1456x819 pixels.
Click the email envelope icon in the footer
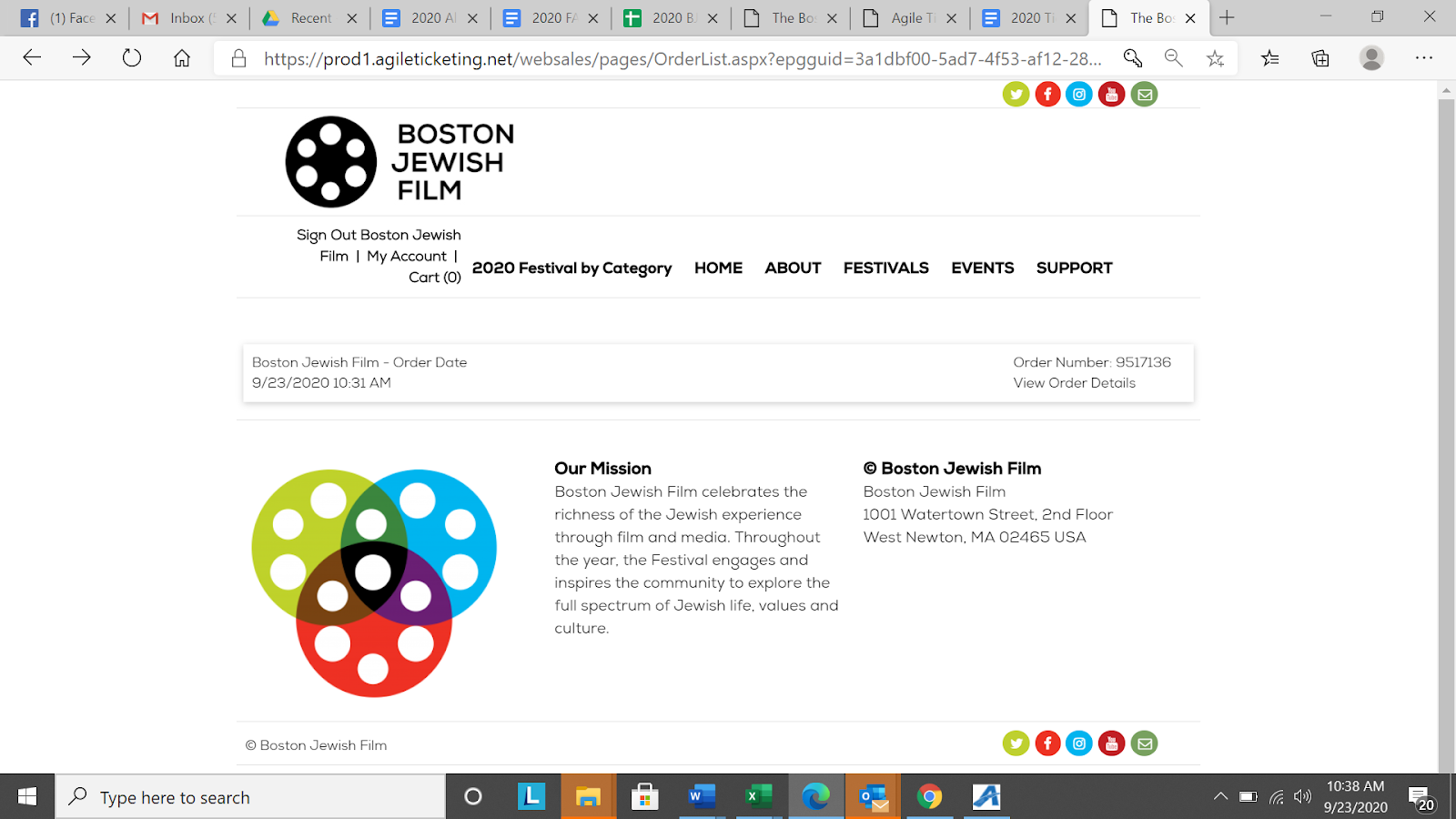pyautogui.click(x=1144, y=743)
